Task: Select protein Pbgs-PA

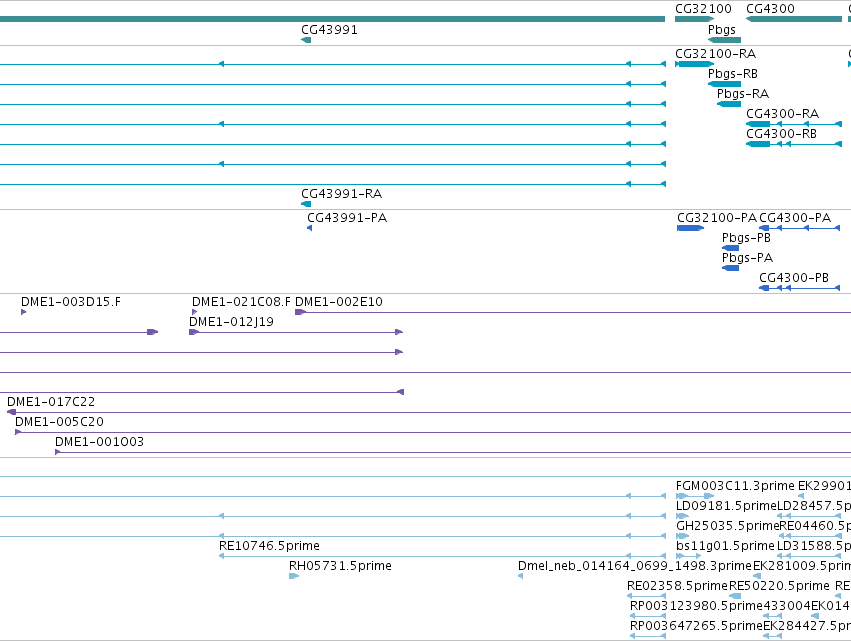Action: 731,268
